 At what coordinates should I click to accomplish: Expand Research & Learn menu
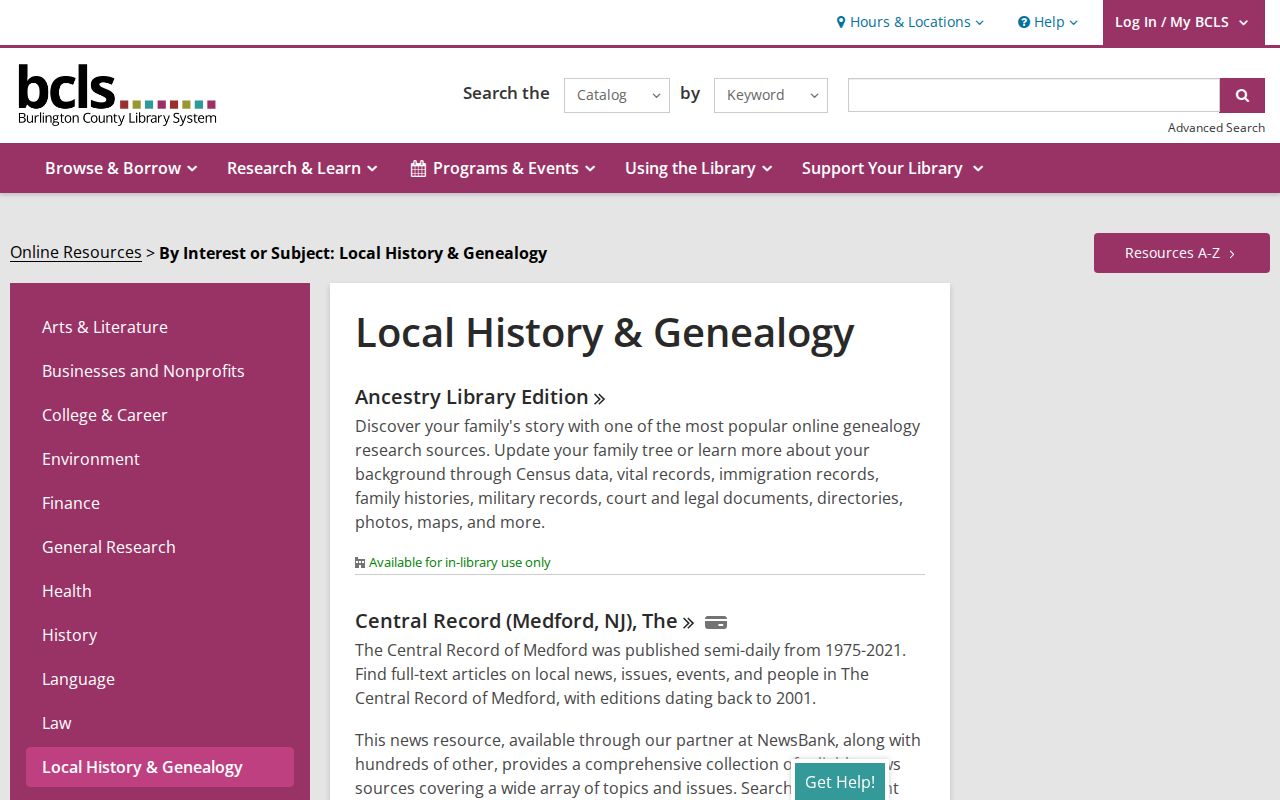[302, 168]
